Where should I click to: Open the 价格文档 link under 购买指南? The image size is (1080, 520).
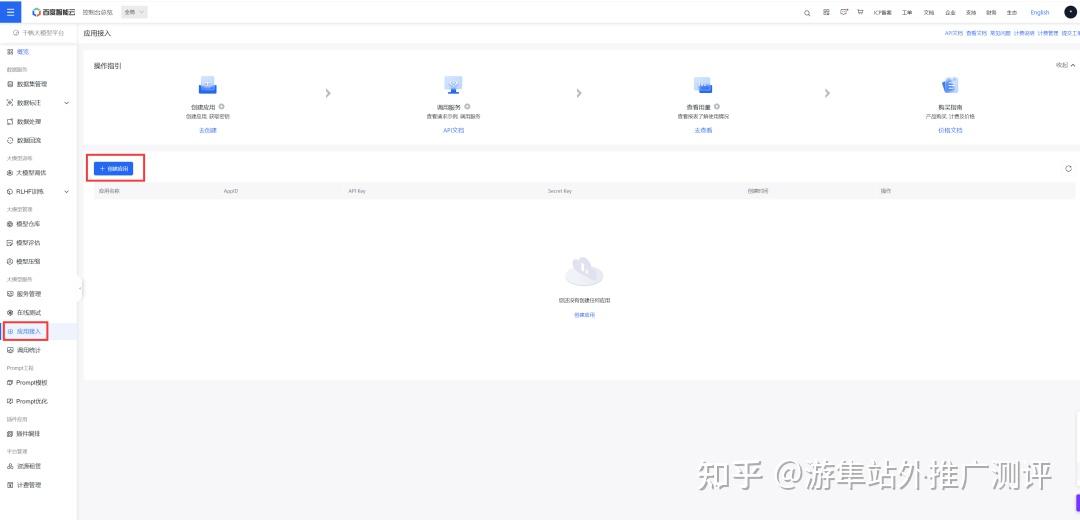(950, 130)
